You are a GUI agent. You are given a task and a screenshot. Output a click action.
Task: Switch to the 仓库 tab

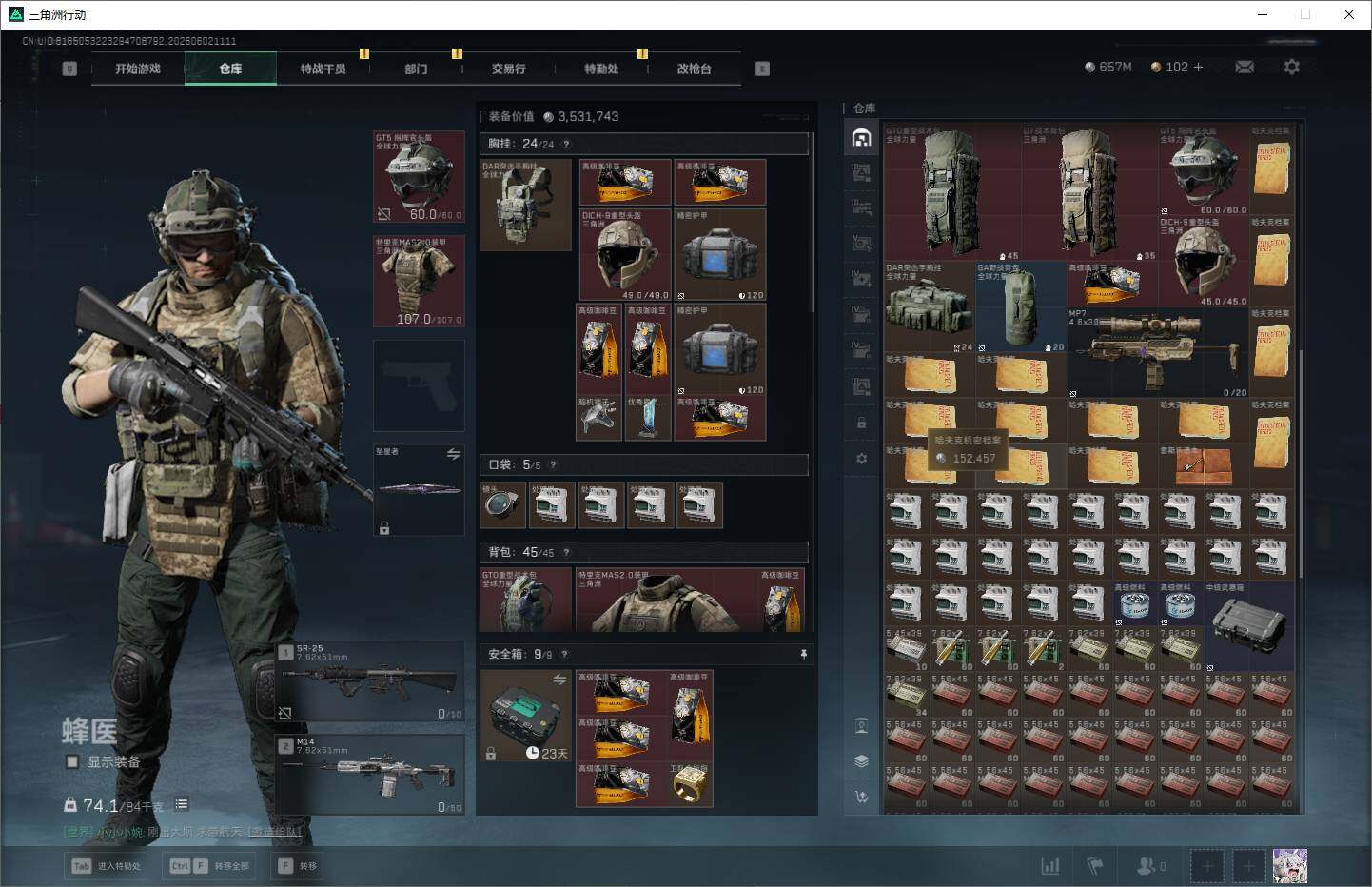(230, 69)
